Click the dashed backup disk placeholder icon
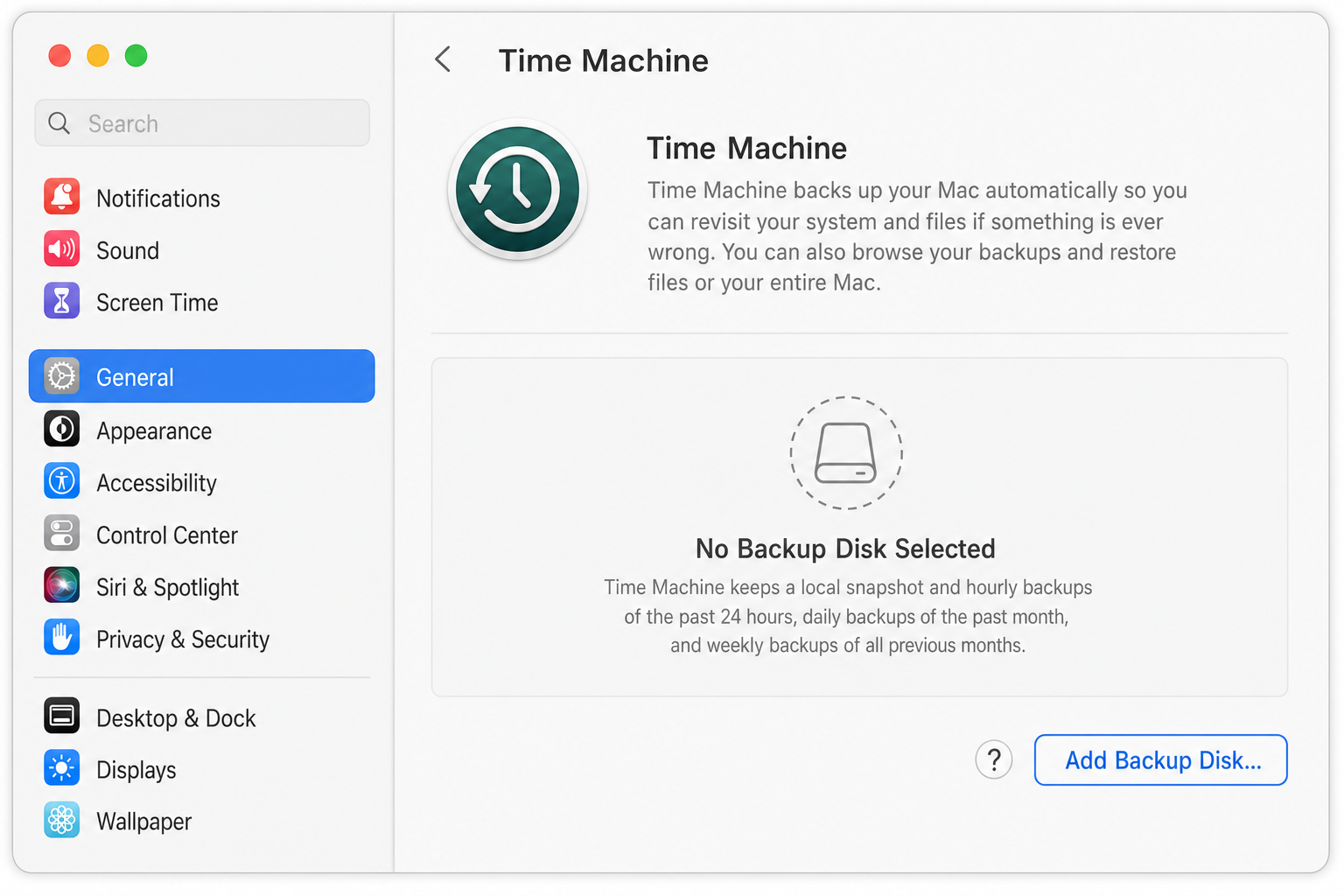 846,453
